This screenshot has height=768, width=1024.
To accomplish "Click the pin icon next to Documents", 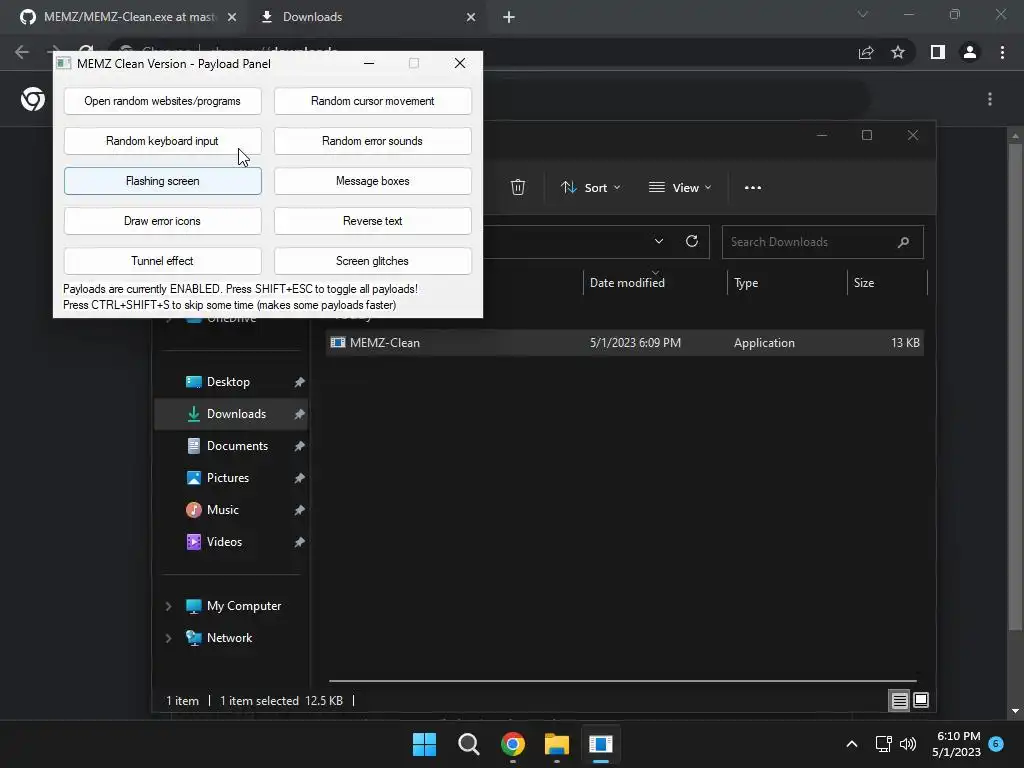I will [299, 446].
